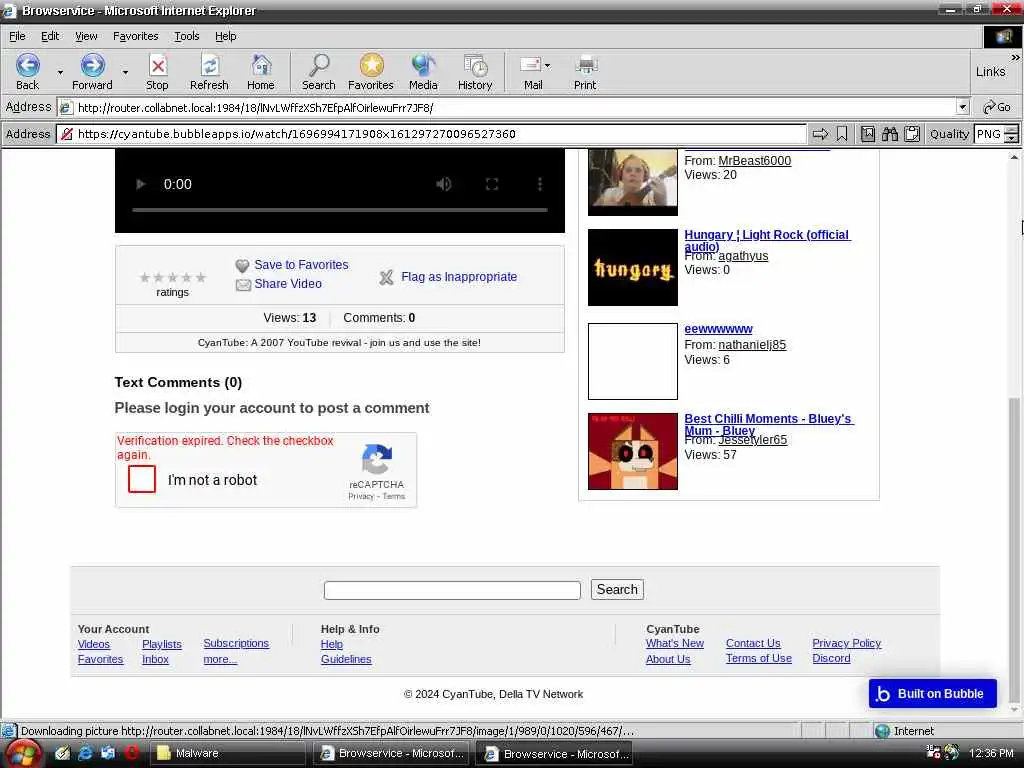Screen dimensions: 1024x768
Task: Click the taskbar clock showing 12:36 PM
Action: (x=991, y=753)
